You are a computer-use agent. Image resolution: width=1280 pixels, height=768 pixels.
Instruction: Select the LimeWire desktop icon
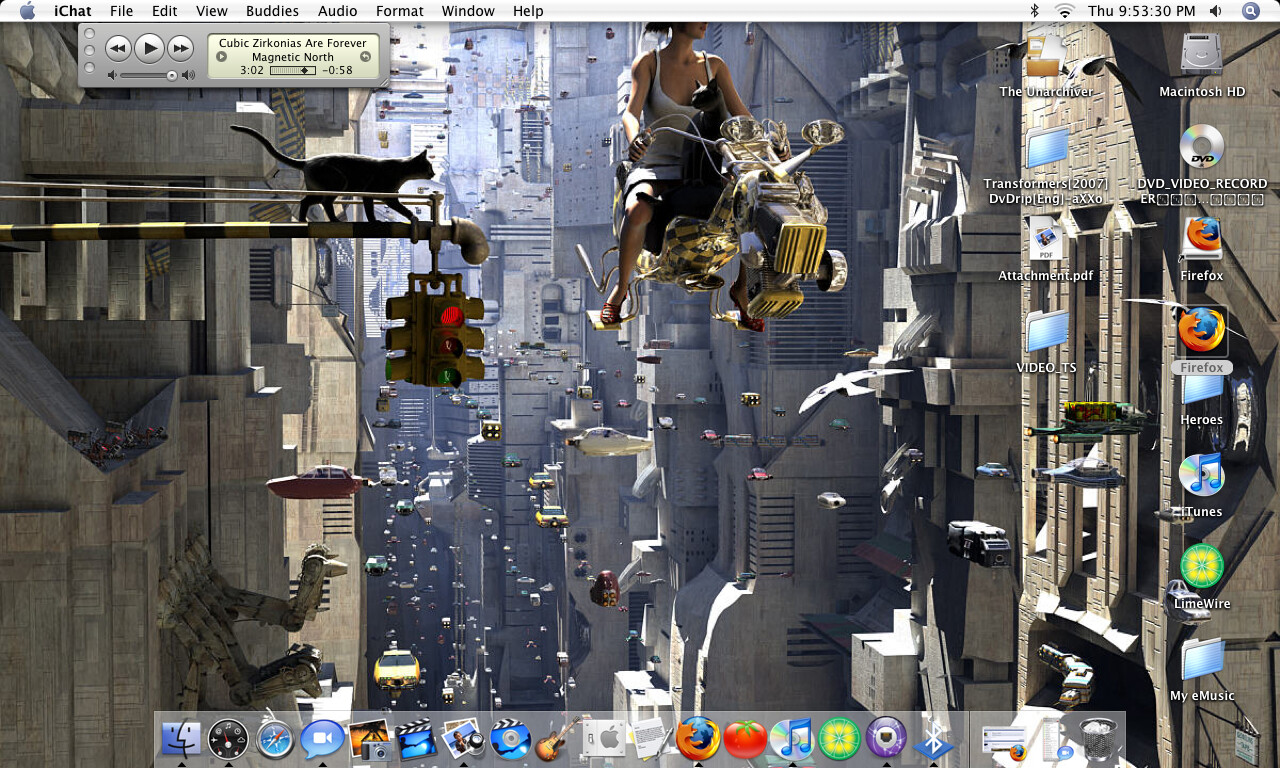click(1201, 567)
